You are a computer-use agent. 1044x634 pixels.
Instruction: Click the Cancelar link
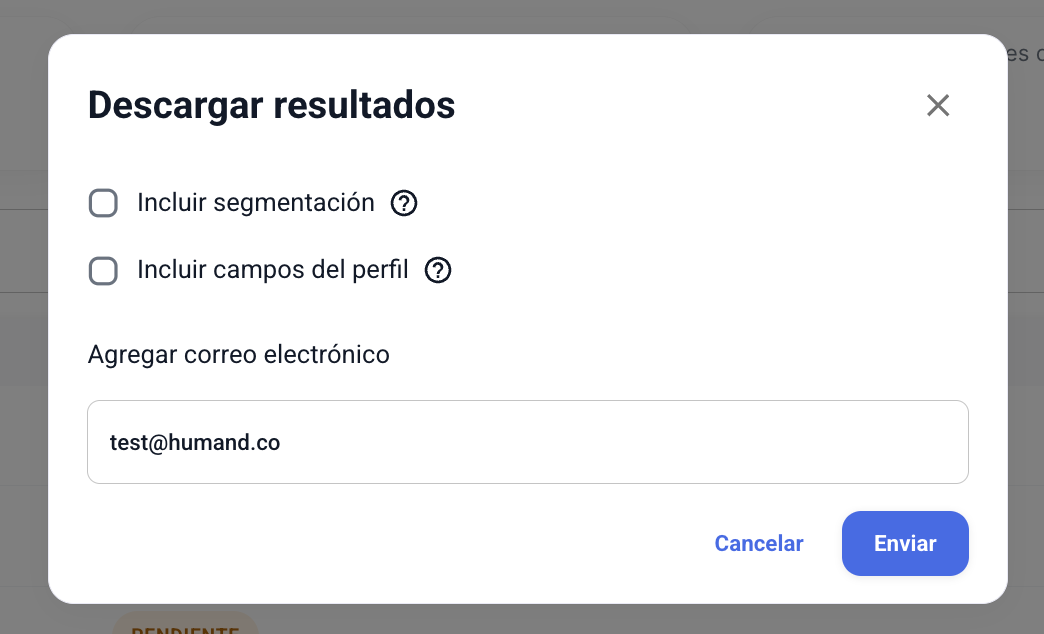(x=758, y=543)
